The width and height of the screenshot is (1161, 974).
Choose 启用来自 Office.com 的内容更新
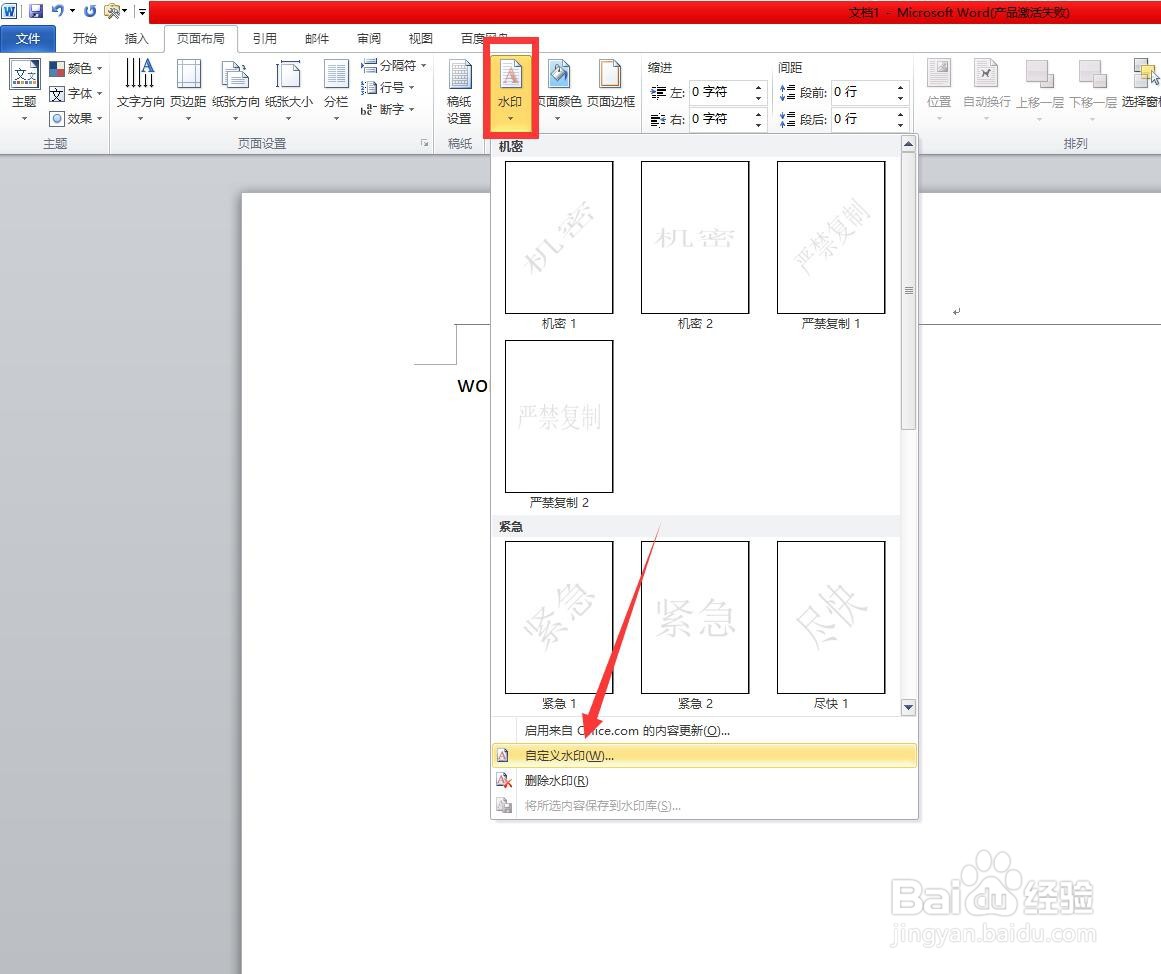pyautogui.click(x=704, y=730)
